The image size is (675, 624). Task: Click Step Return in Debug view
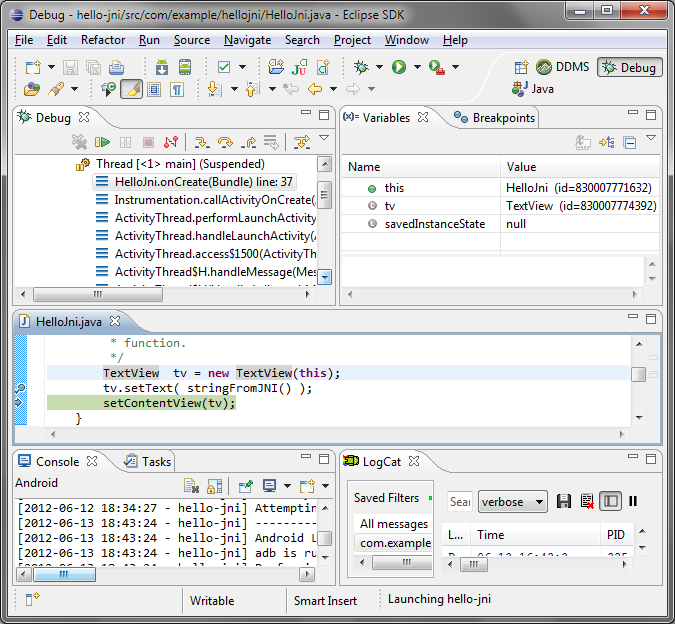(248, 142)
